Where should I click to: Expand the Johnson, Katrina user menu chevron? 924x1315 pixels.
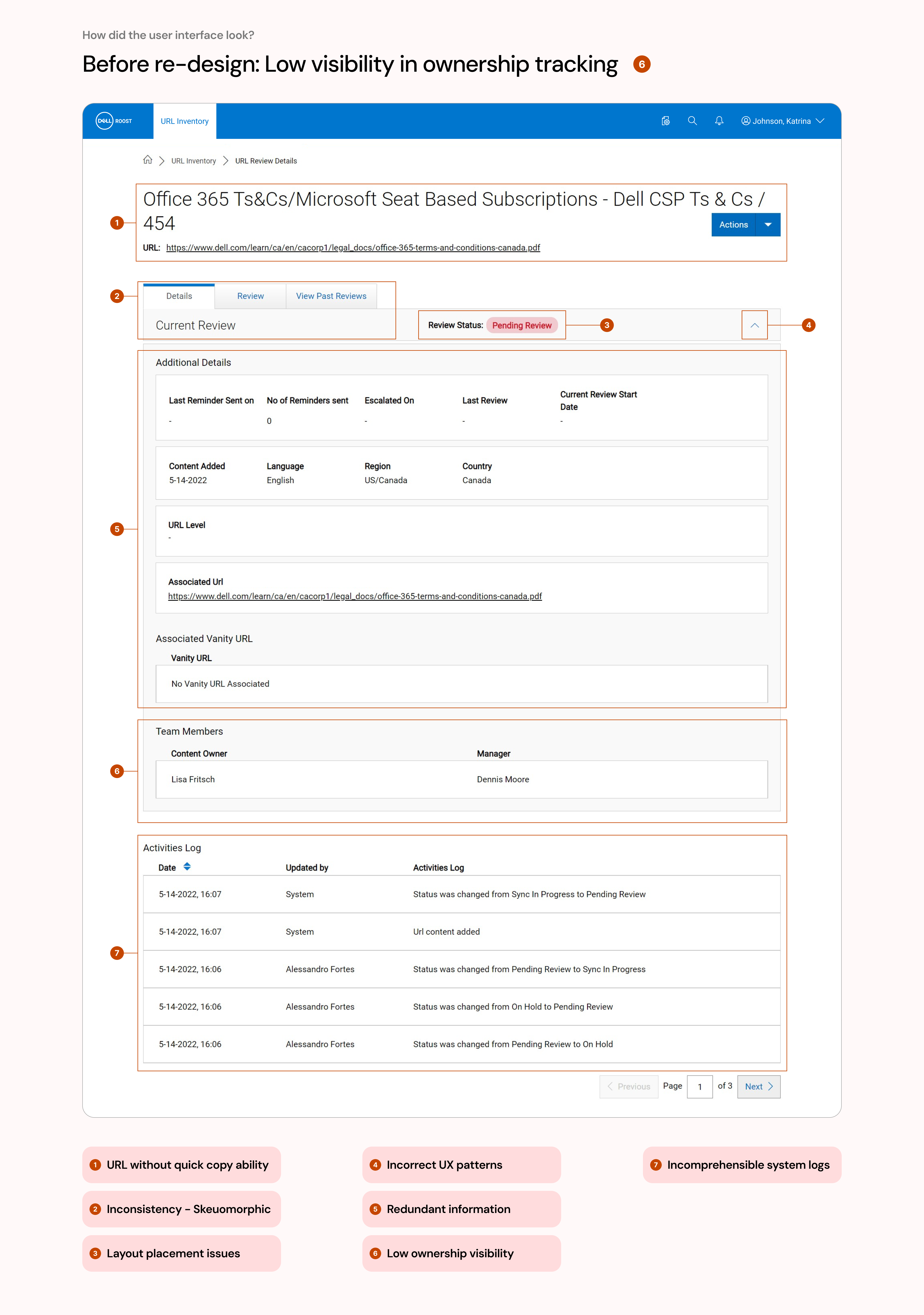820,121
